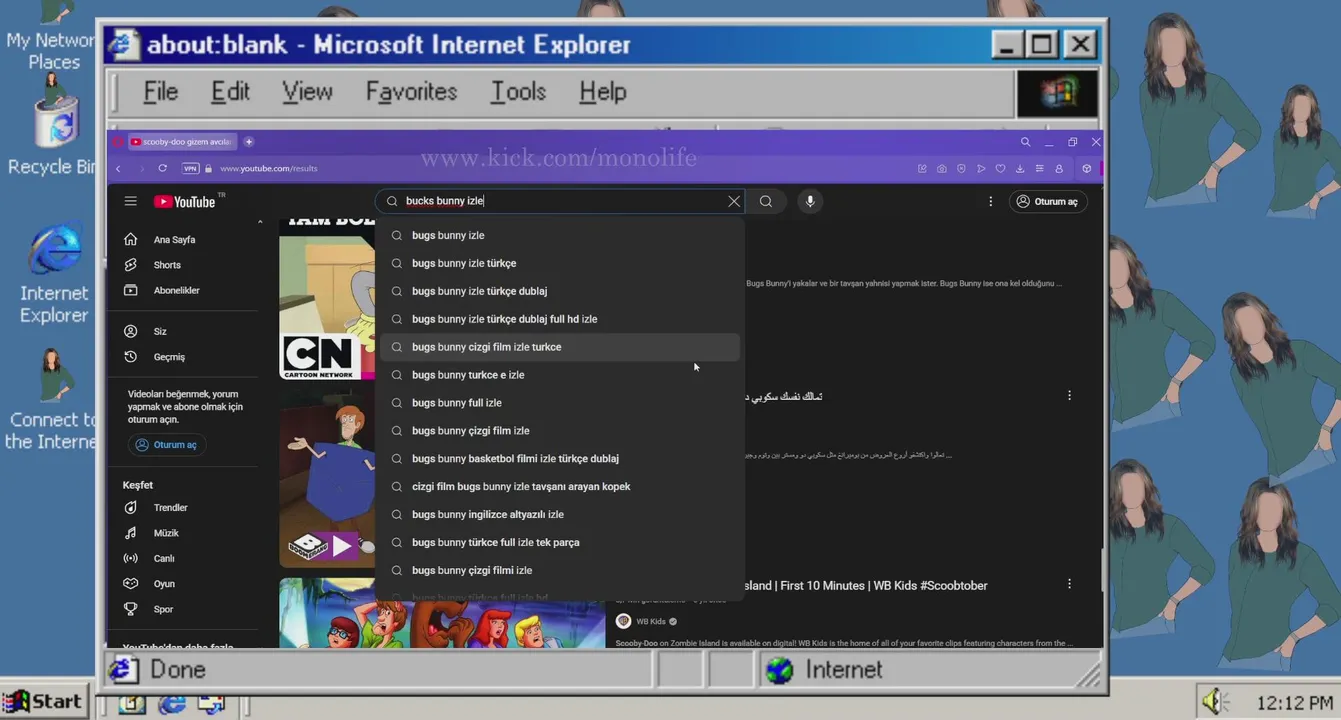Select suggestion "bugs bunny türkce full izle tek parça"
Image resolution: width=1341 pixels, height=720 pixels.
point(560,543)
